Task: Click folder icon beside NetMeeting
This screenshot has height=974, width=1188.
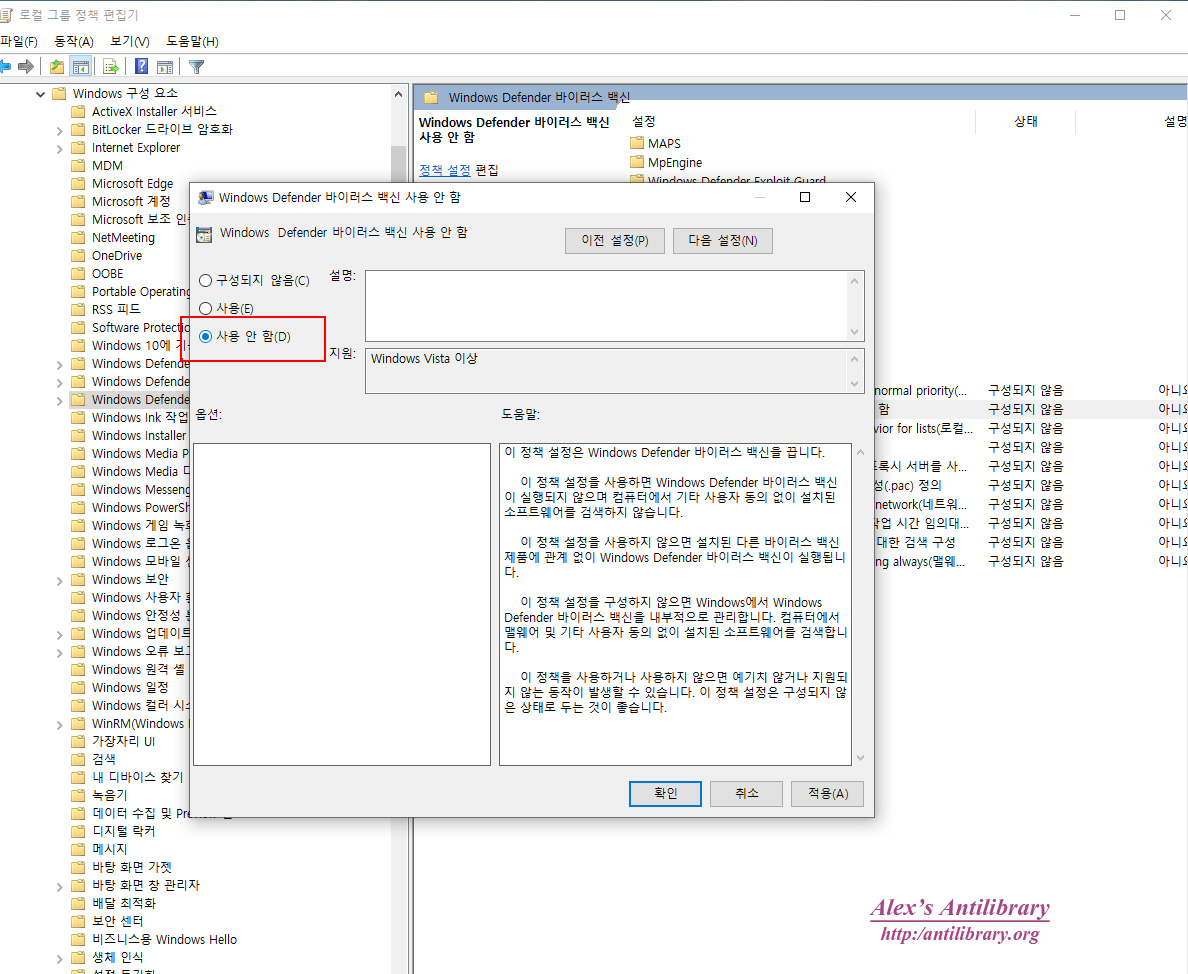Action: tap(78, 237)
